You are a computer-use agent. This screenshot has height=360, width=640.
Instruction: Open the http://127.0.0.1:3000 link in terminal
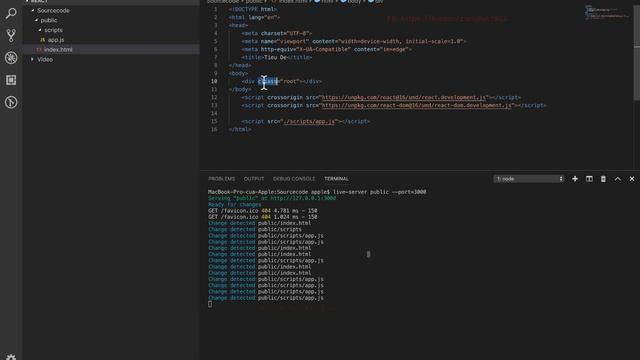pos(303,198)
